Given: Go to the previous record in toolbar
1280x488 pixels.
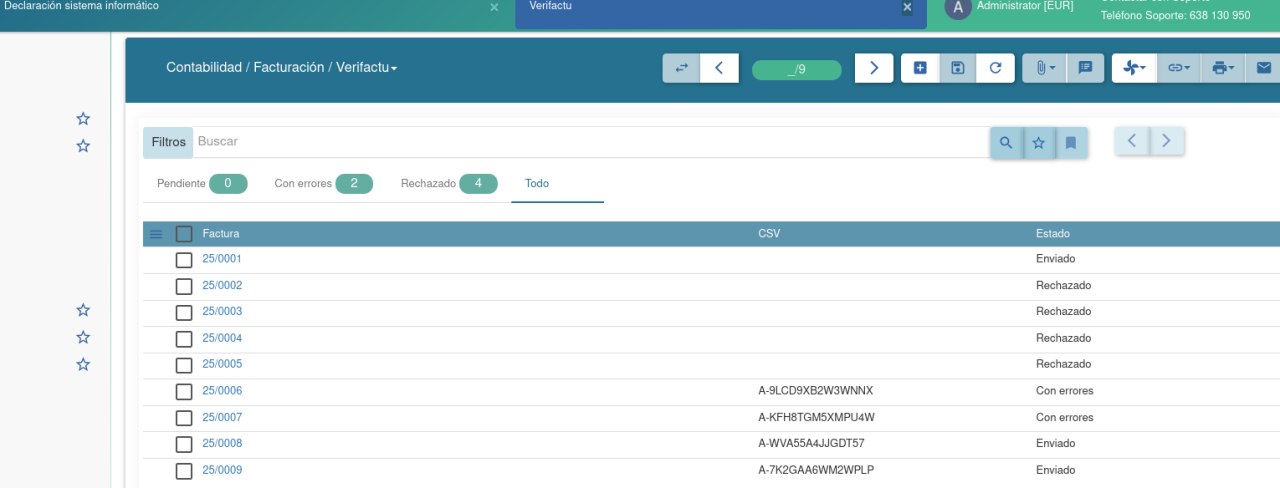Looking at the screenshot, I should [719, 68].
